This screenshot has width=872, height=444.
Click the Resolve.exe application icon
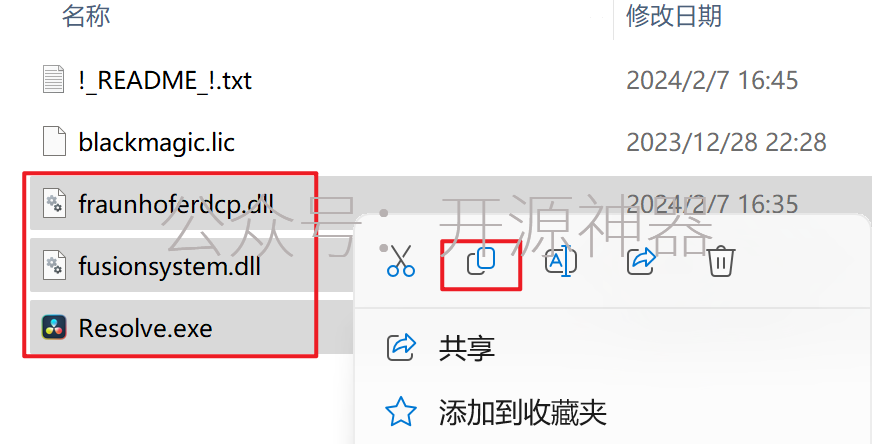click(x=54, y=327)
